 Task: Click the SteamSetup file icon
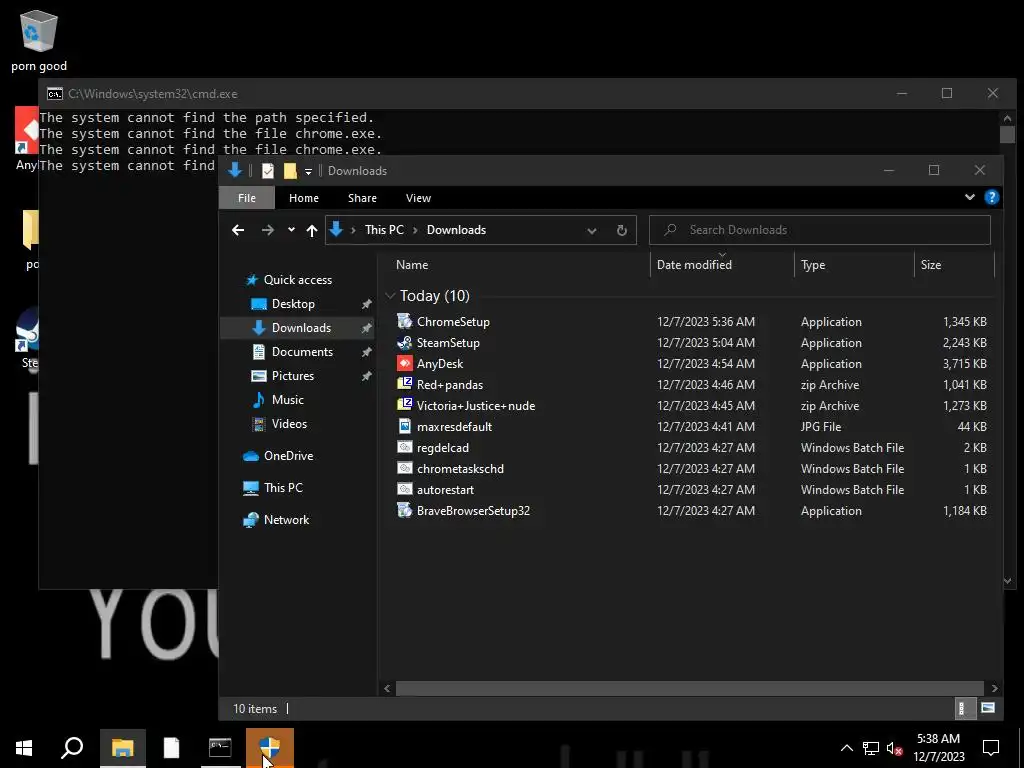405,342
